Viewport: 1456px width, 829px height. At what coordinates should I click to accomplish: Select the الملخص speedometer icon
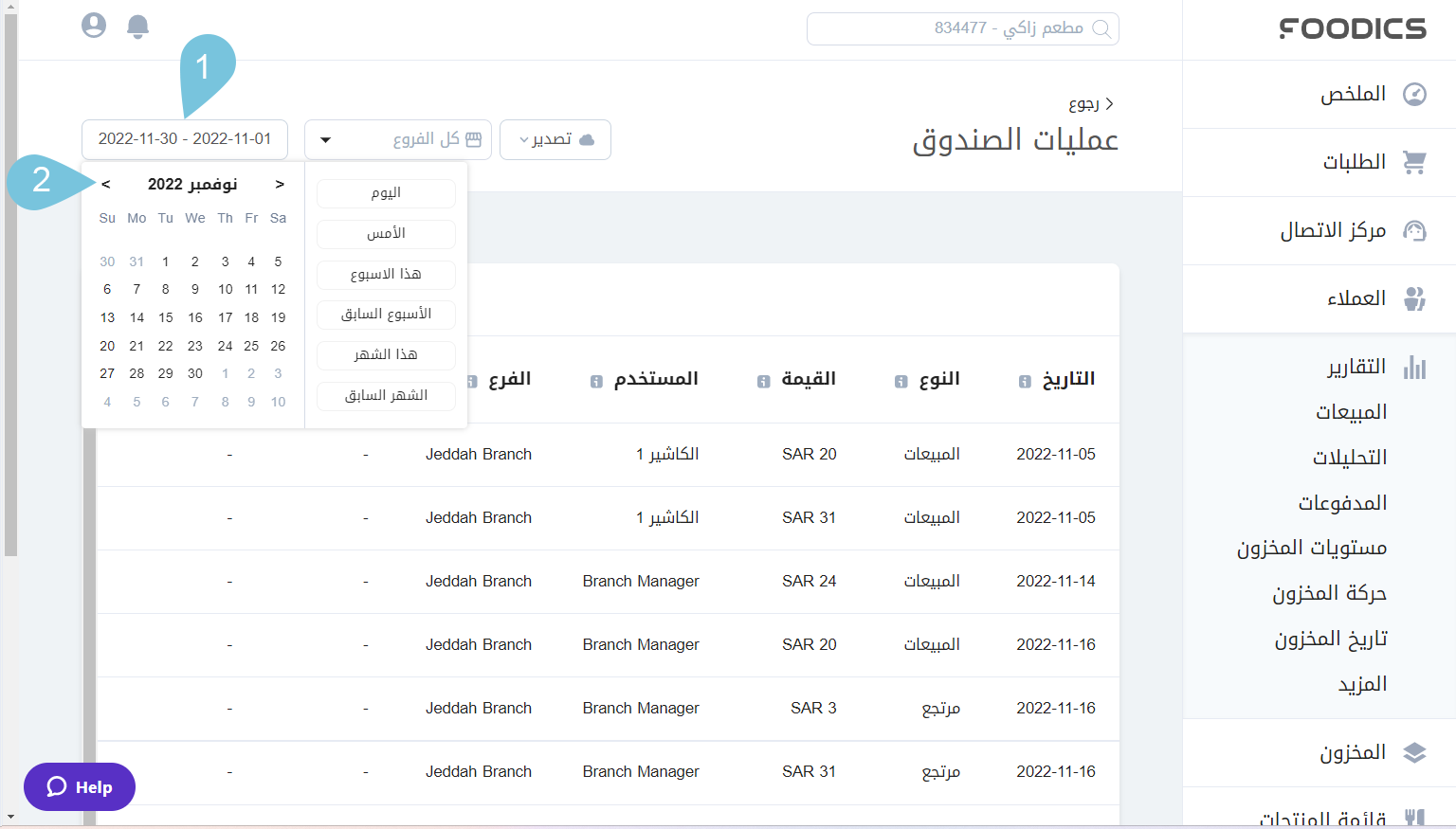[1414, 94]
